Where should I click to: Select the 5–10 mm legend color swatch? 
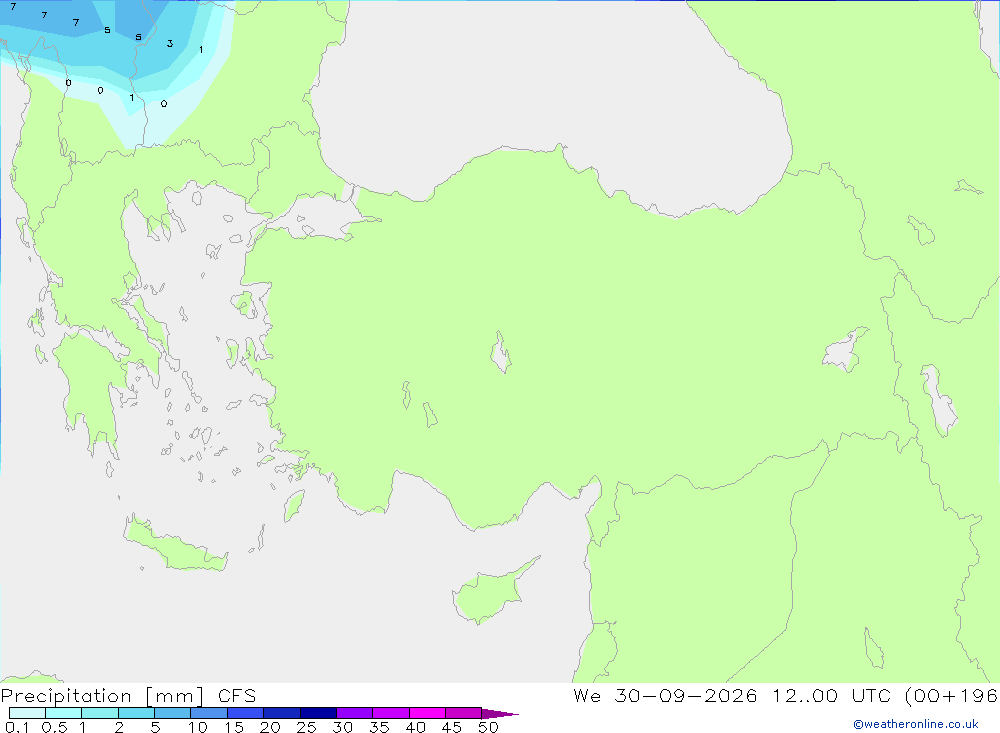(x=172, y=713)
